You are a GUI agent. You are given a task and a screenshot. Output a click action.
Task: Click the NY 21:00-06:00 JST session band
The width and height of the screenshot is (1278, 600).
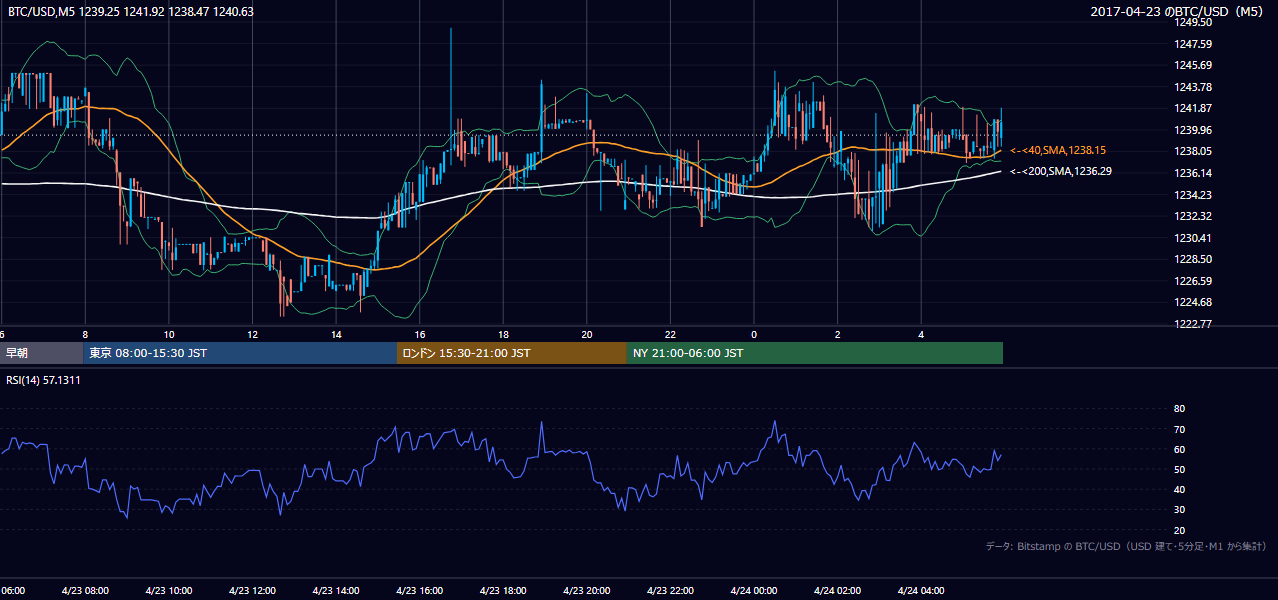(815, 353)
